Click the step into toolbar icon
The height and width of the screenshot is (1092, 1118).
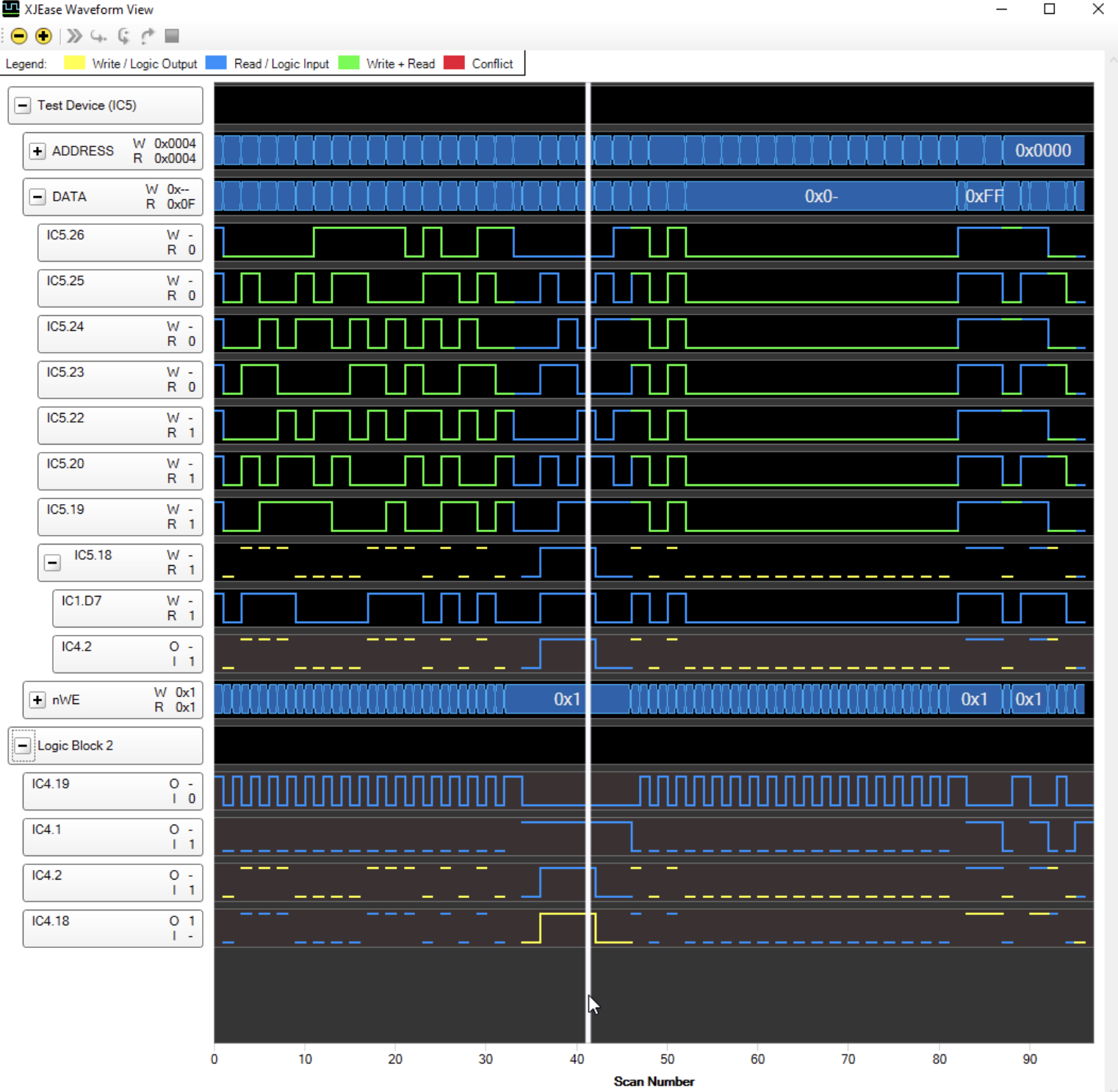coord(98,36)
